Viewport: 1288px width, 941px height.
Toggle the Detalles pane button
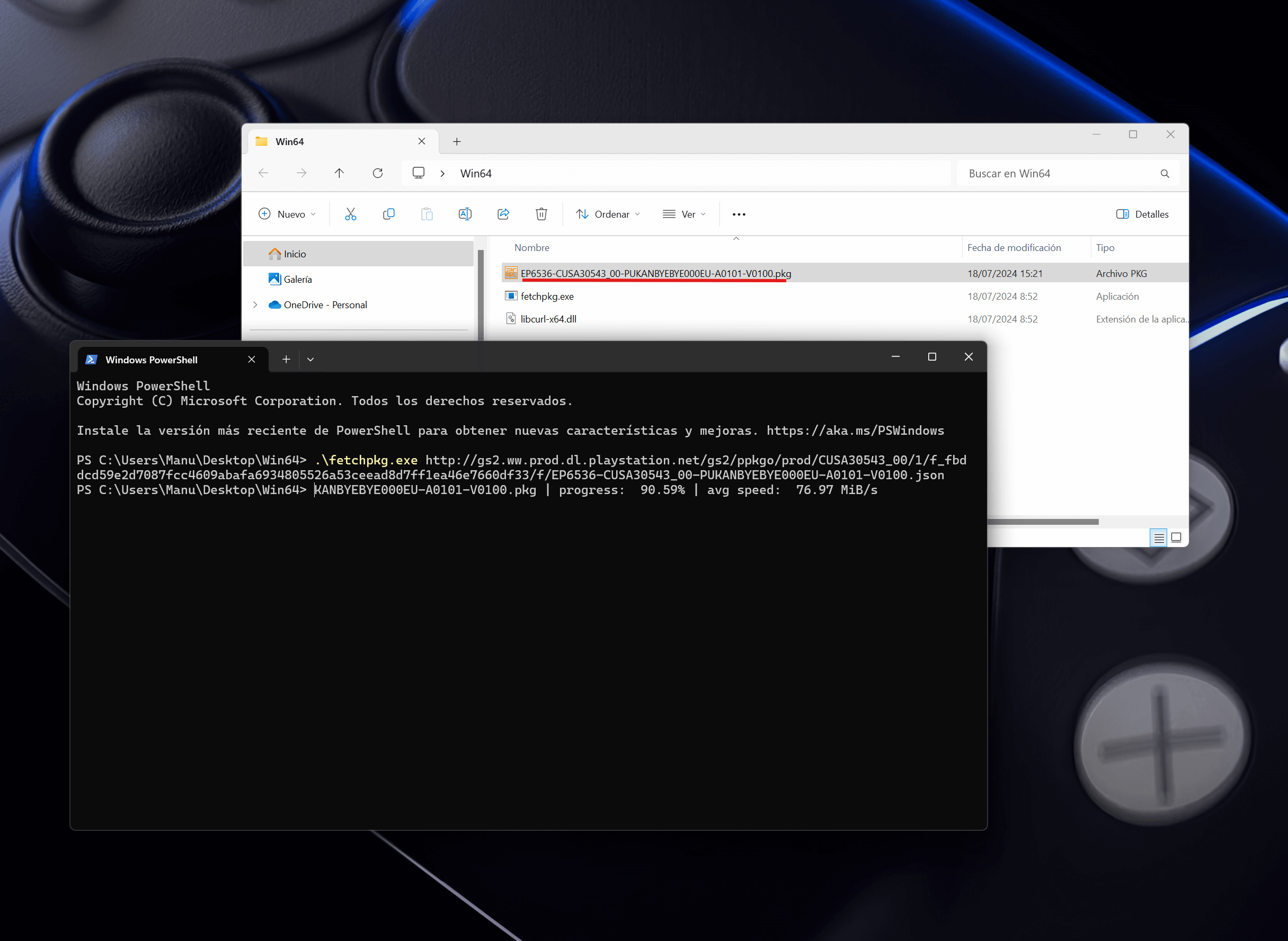point(1142,214)
